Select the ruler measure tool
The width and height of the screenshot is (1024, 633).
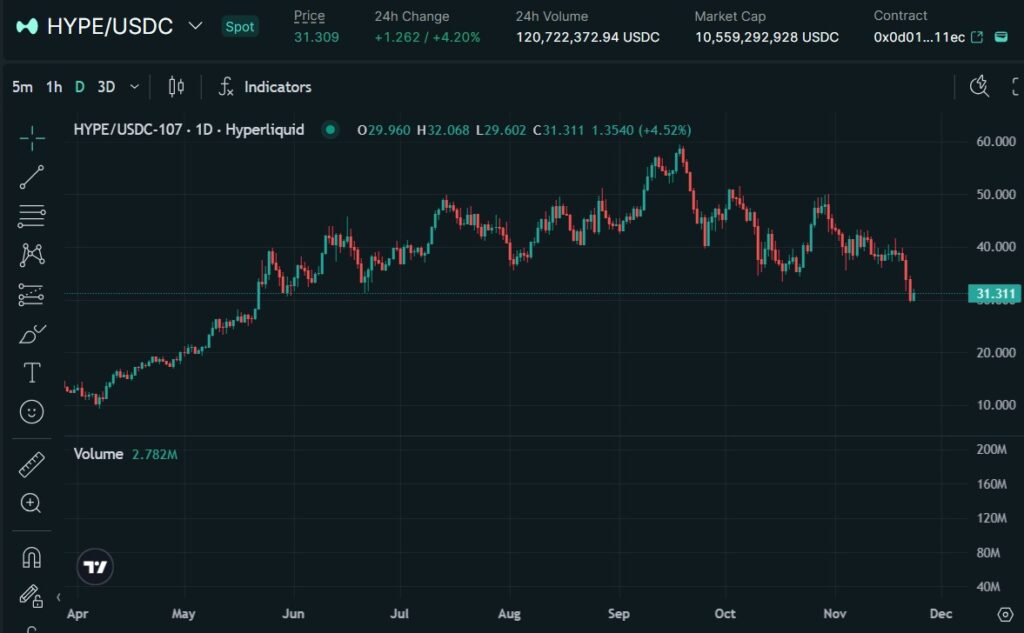coord(32,465)
